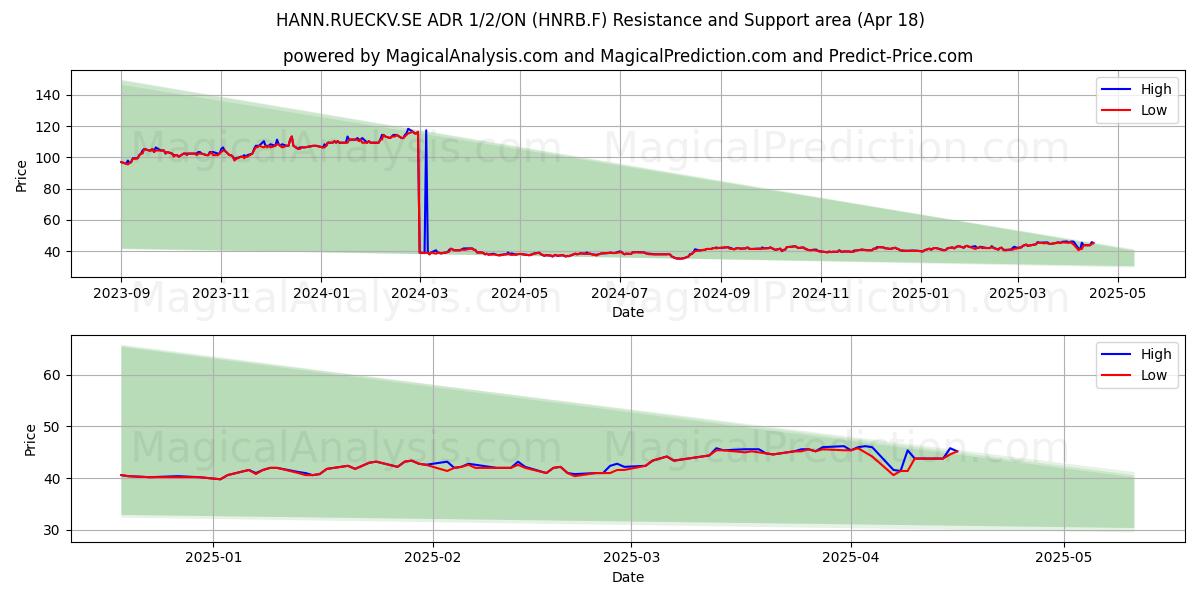Click the '2023-09' tick label
The height and width of the screenshot is (600, 1200).
point(121,293)
